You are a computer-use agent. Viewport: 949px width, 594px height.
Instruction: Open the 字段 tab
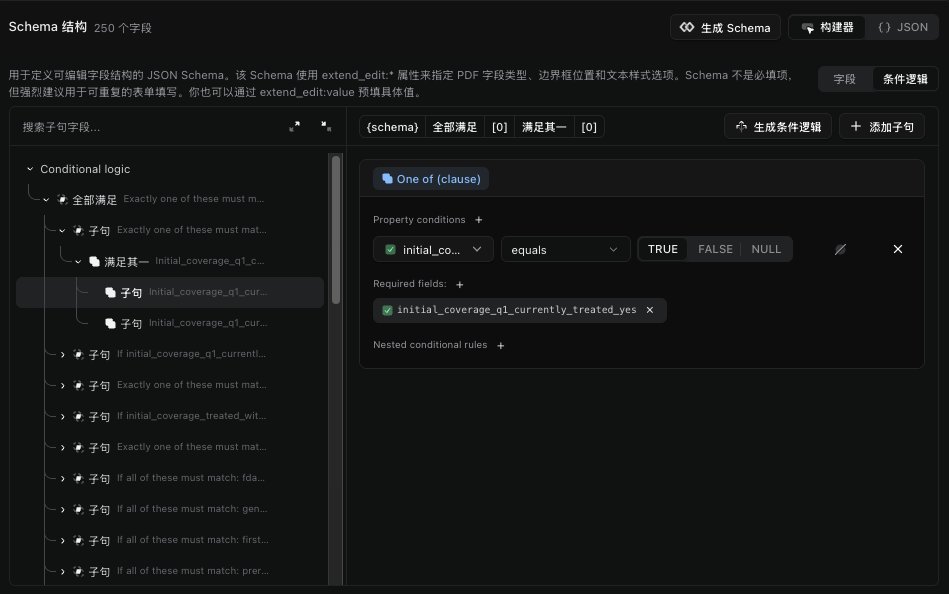click(844, 79)
